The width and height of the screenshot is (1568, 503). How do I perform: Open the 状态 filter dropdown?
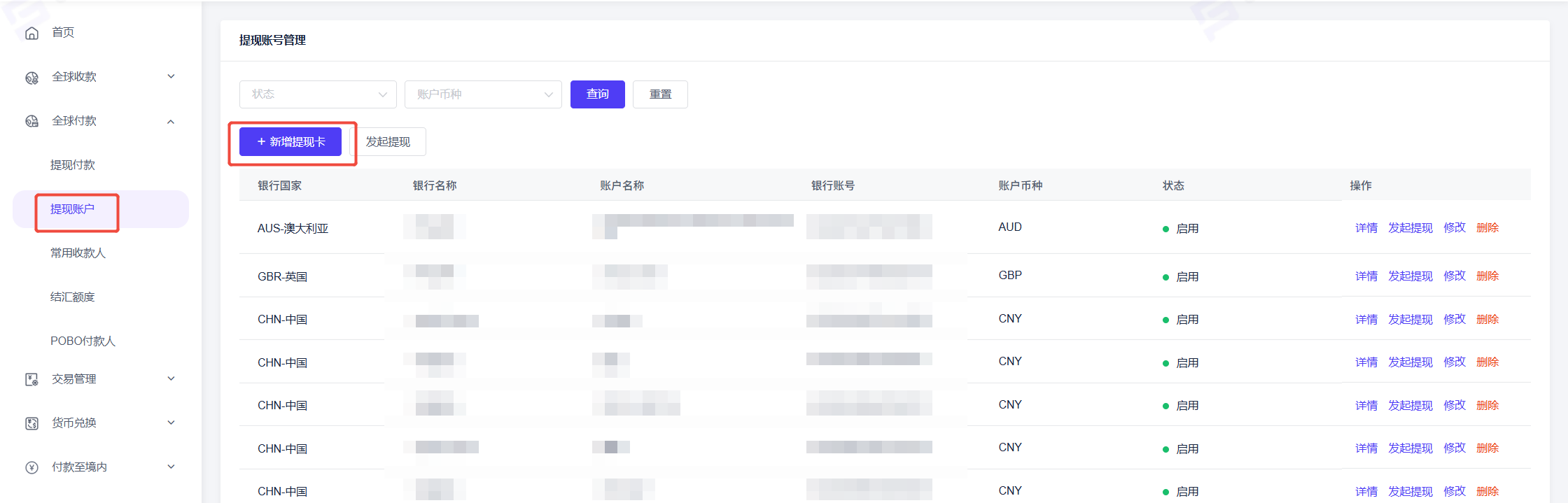point(318,94)
